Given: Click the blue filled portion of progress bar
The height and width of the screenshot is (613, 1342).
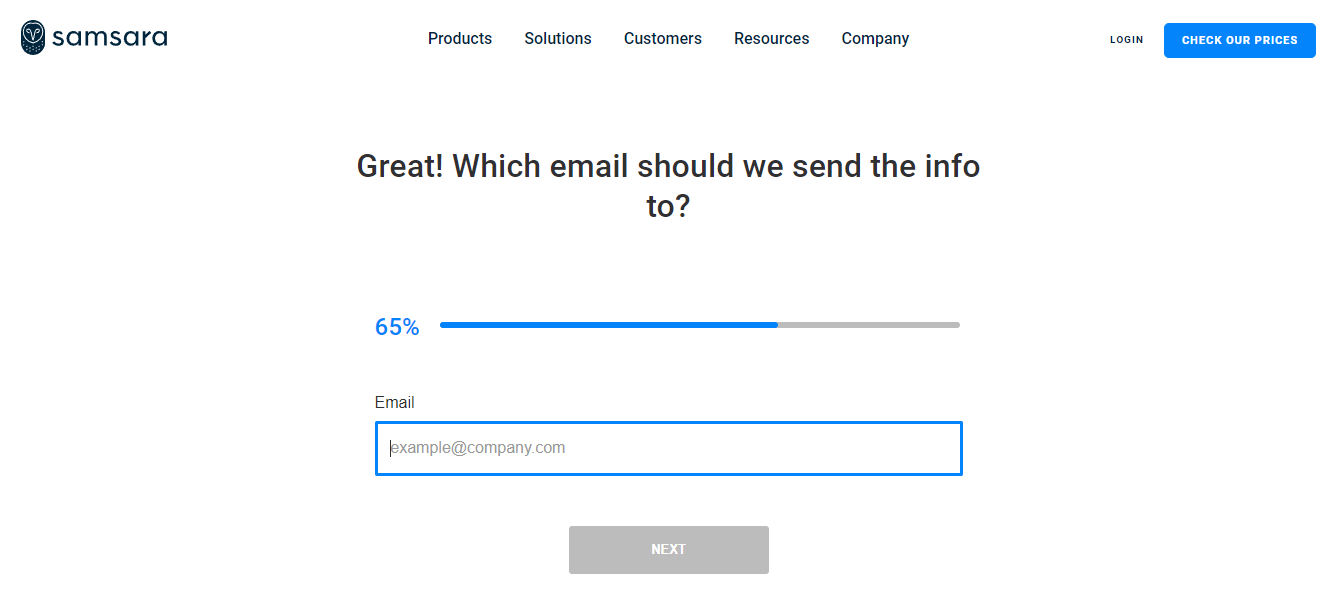Looking at the screenshot, I should [x=608, y=325].
